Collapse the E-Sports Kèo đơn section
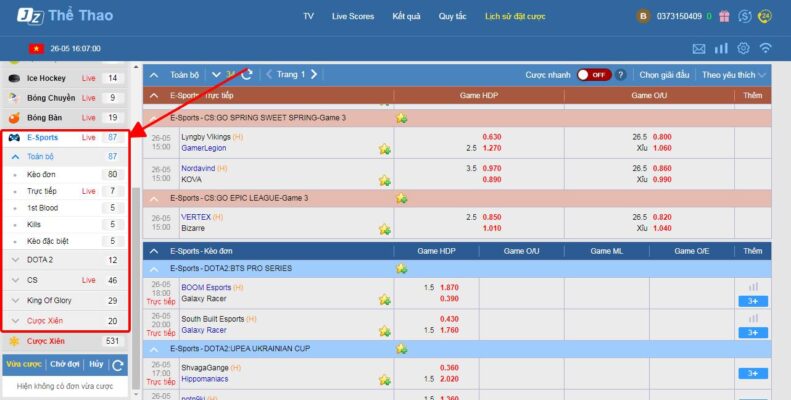791x400 pixels. [x=154, y=251]
